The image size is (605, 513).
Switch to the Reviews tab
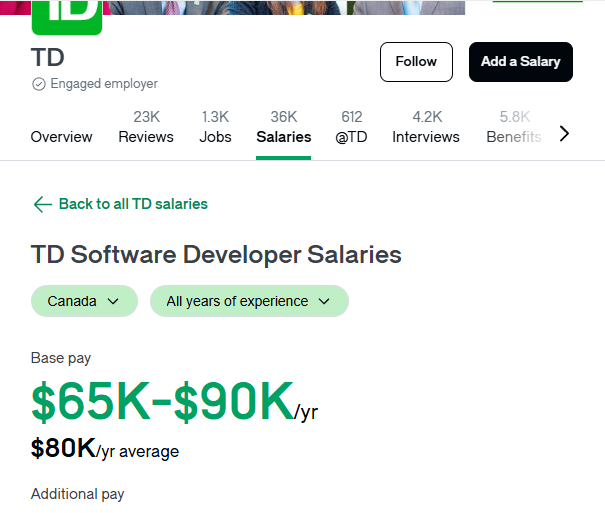pyautogui.click(x=146, y=127)
